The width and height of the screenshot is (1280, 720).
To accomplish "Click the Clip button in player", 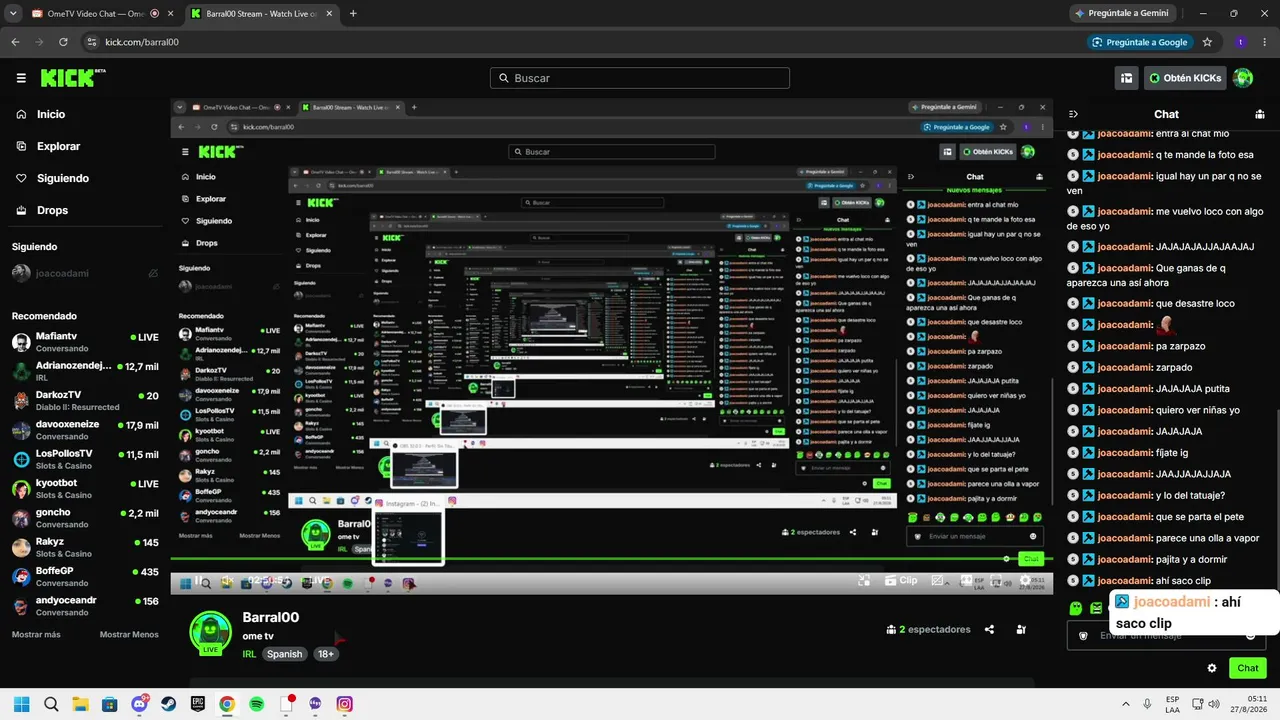I will pyautogui.click(x=900, y=580).
